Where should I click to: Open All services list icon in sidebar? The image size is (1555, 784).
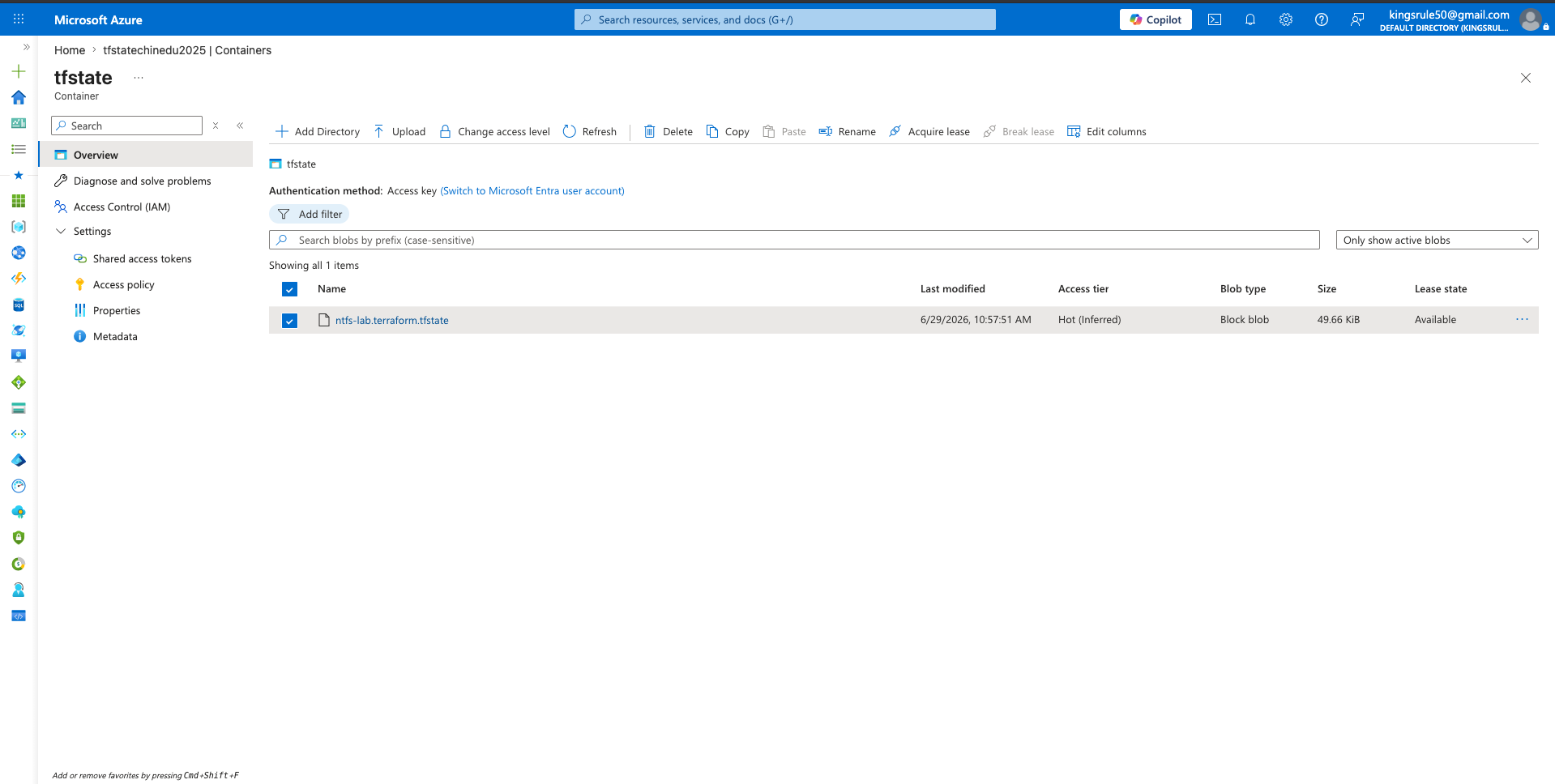[x=19, y=149]
